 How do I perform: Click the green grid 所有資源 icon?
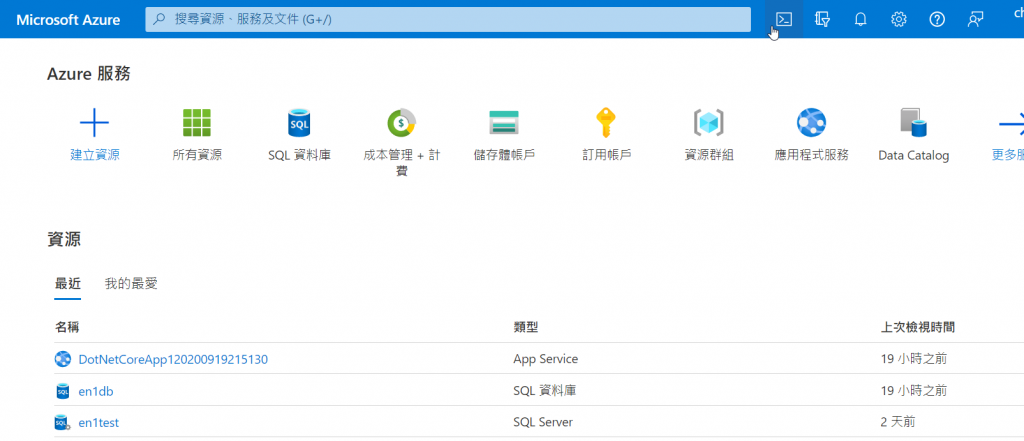pos(197,122)
